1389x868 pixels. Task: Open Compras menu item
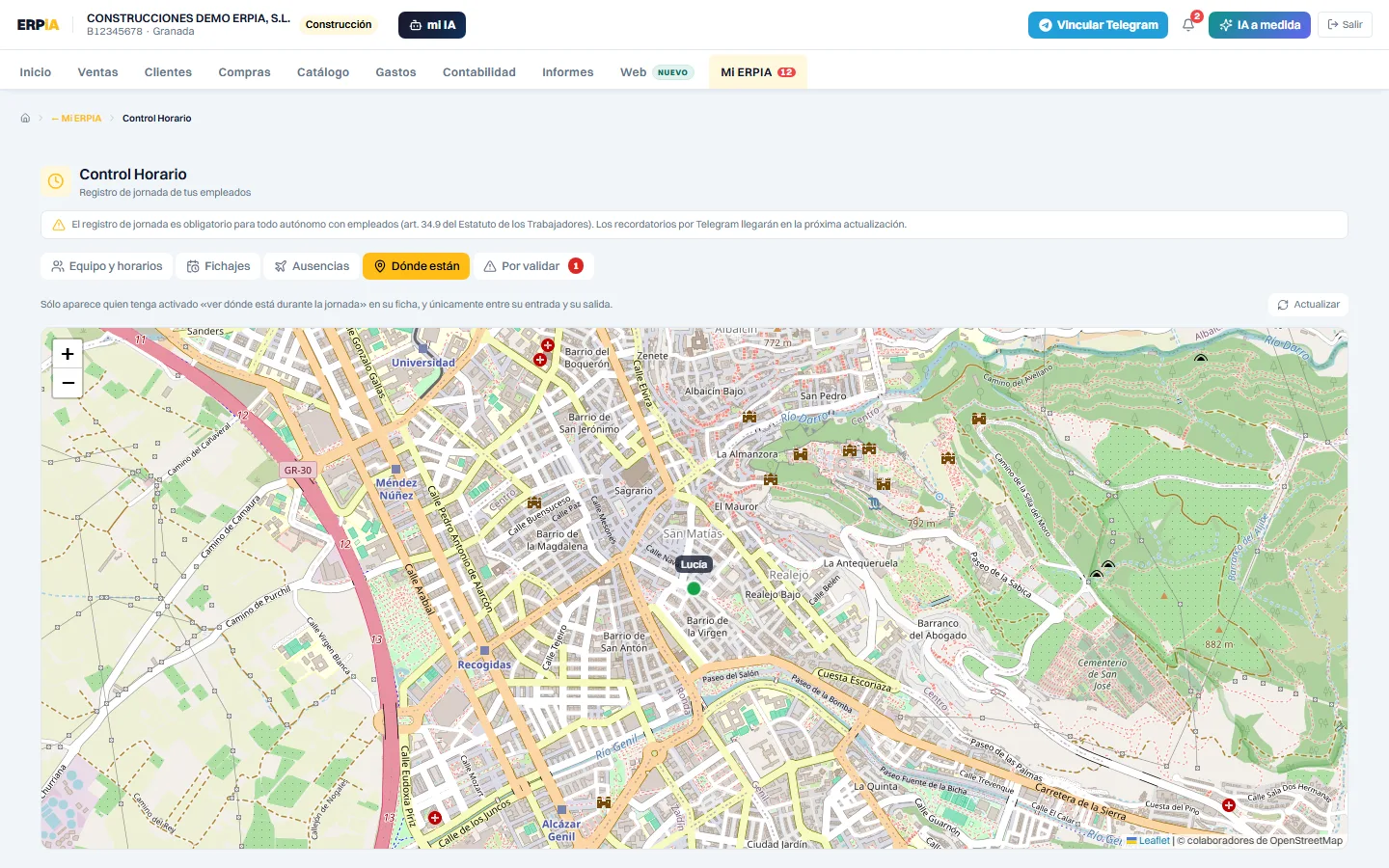(x=244, y=72)
